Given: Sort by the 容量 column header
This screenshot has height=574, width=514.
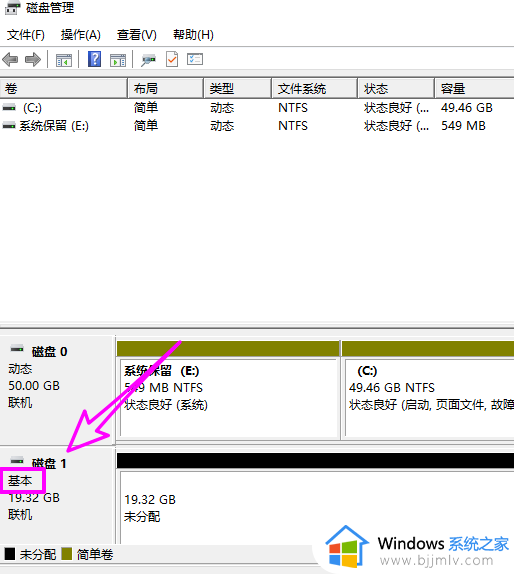Looking at the screenshot, I should tap(474, 88).
